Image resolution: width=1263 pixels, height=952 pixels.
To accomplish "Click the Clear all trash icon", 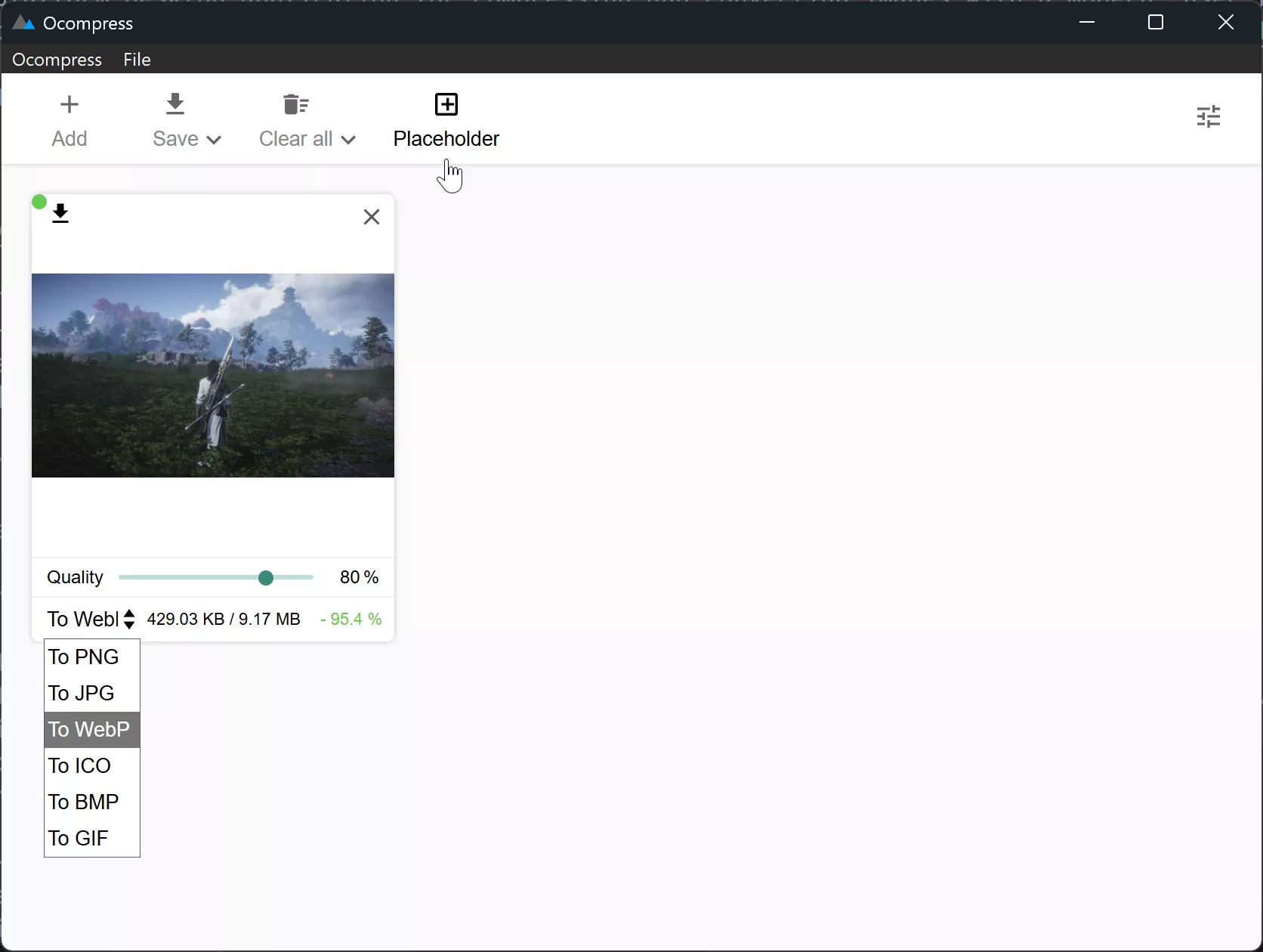I will [x=295, y=104].
